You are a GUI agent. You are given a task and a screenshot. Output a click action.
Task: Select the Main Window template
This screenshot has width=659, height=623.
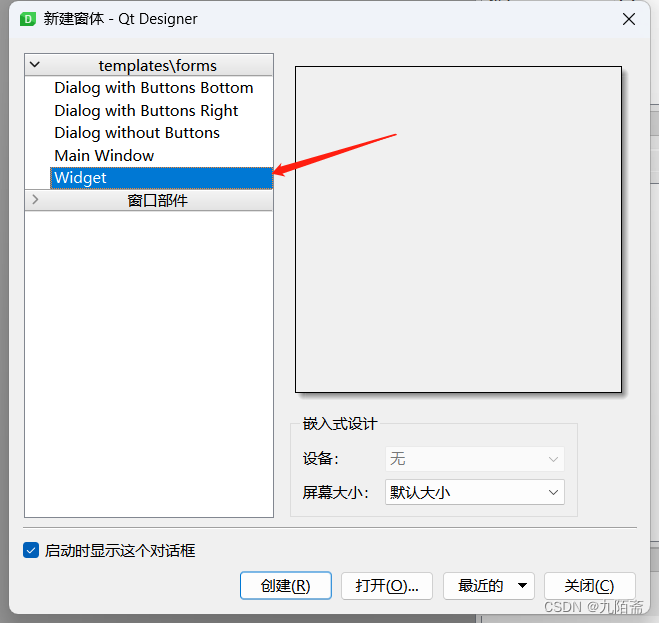click(104, 156)
